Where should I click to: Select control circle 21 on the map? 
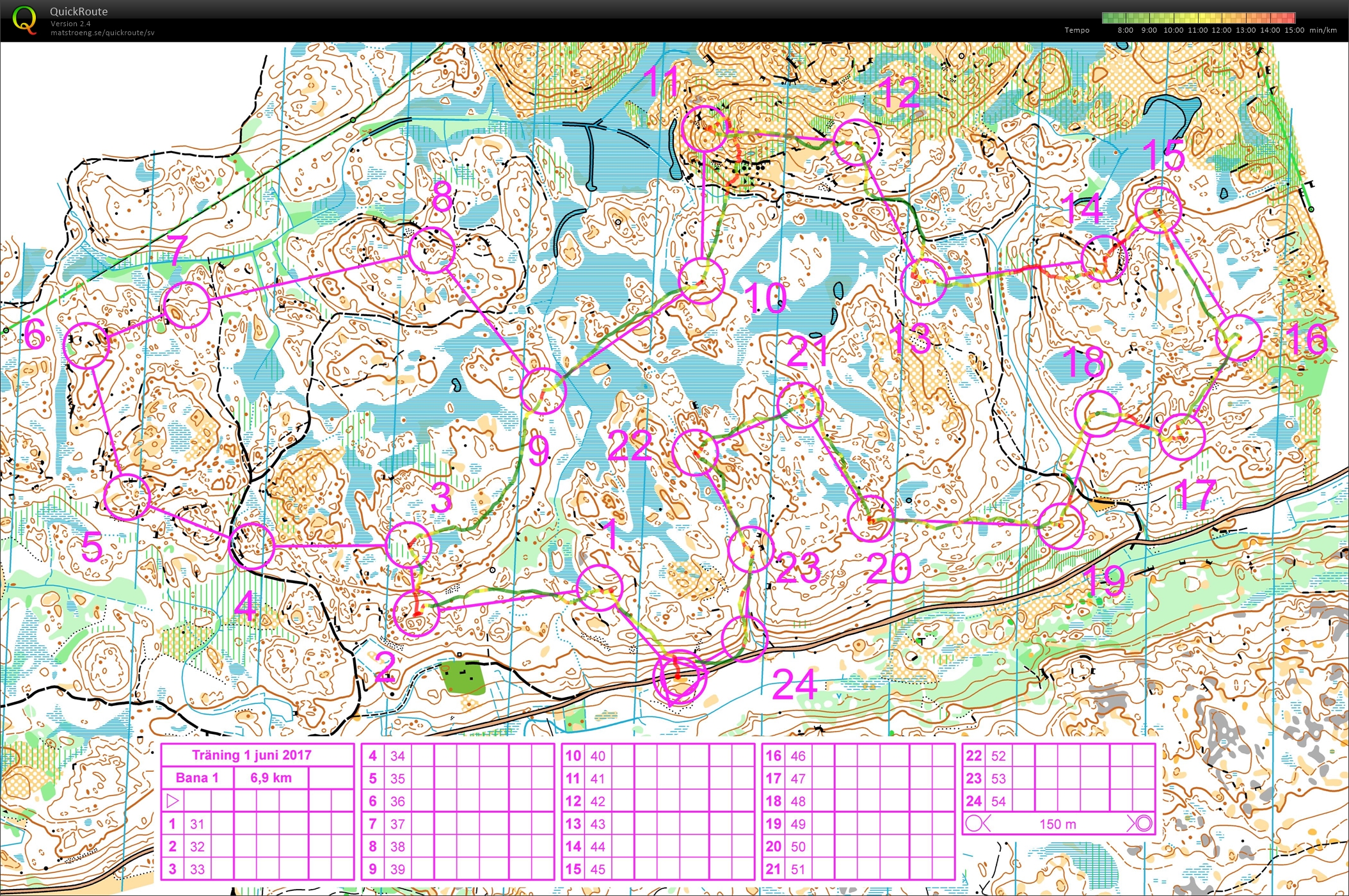[x=799, y=405]
